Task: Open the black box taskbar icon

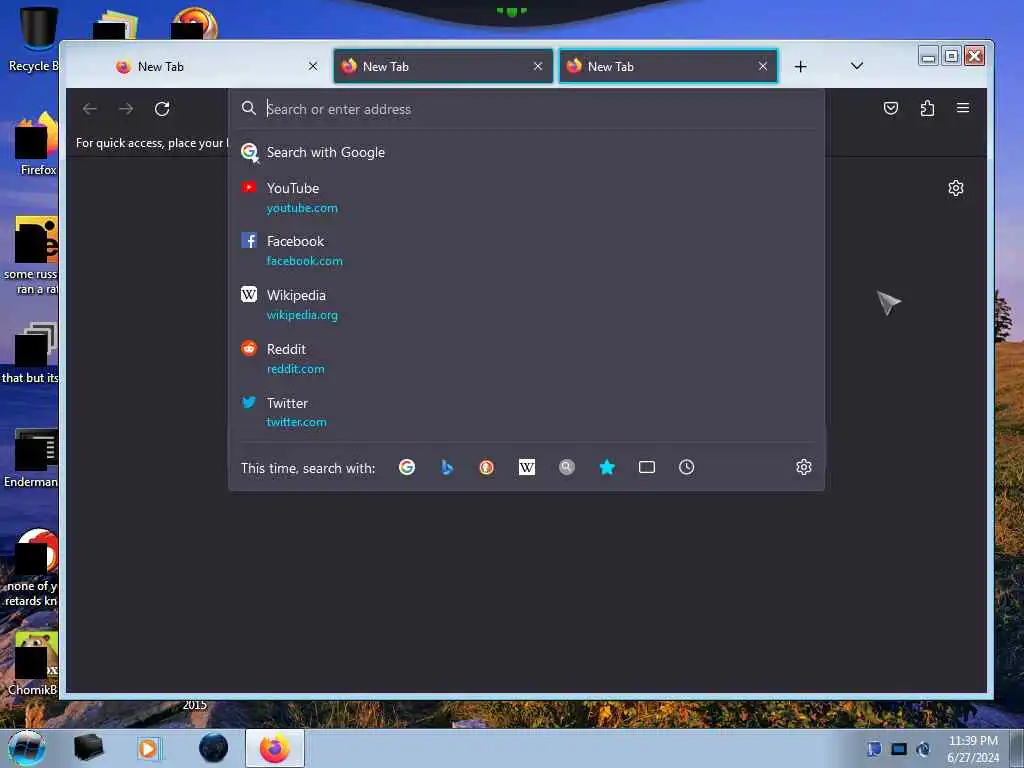Action: click(88, 748)
